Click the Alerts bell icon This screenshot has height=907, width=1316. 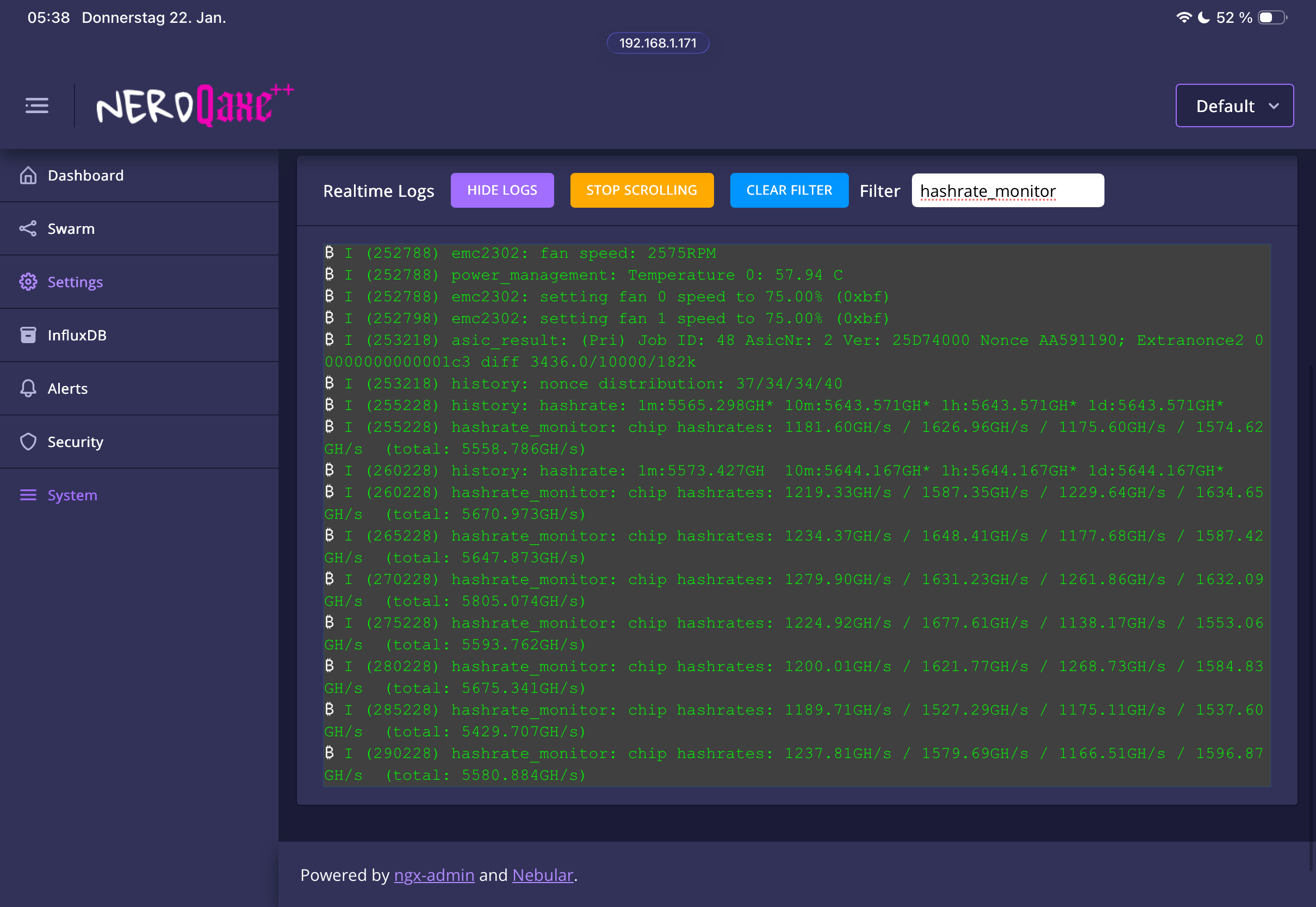pyautogui.click(x=28, y=389)
